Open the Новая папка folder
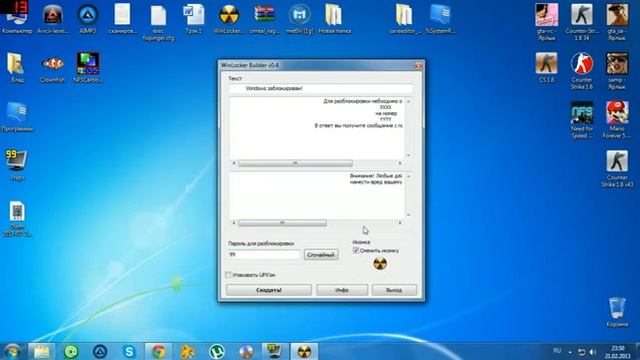Screen dimensions: 640x360 click(x=335, y=18)
